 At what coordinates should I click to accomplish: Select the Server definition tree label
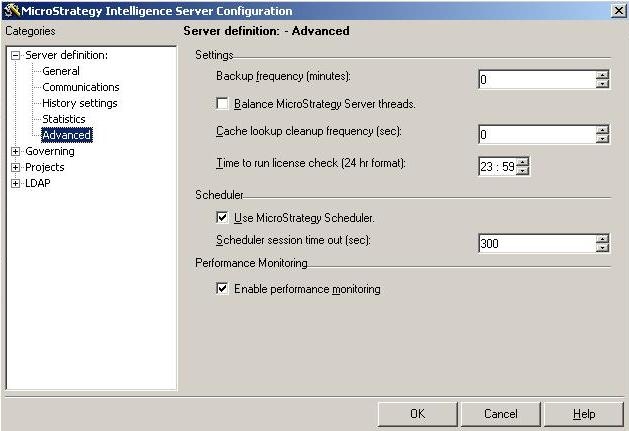pos(67,55)
